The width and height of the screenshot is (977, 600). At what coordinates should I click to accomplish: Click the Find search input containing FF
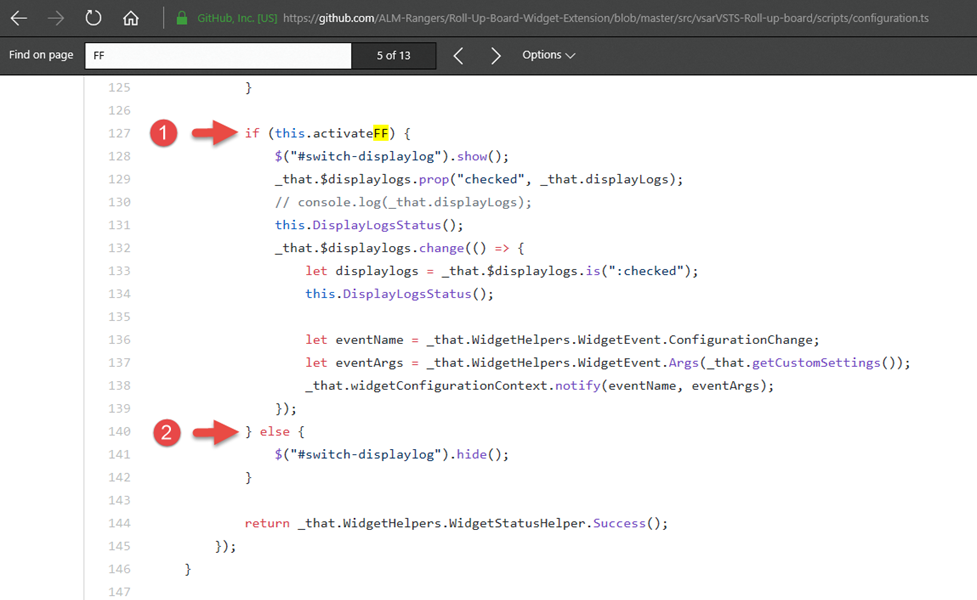[218, 55]
